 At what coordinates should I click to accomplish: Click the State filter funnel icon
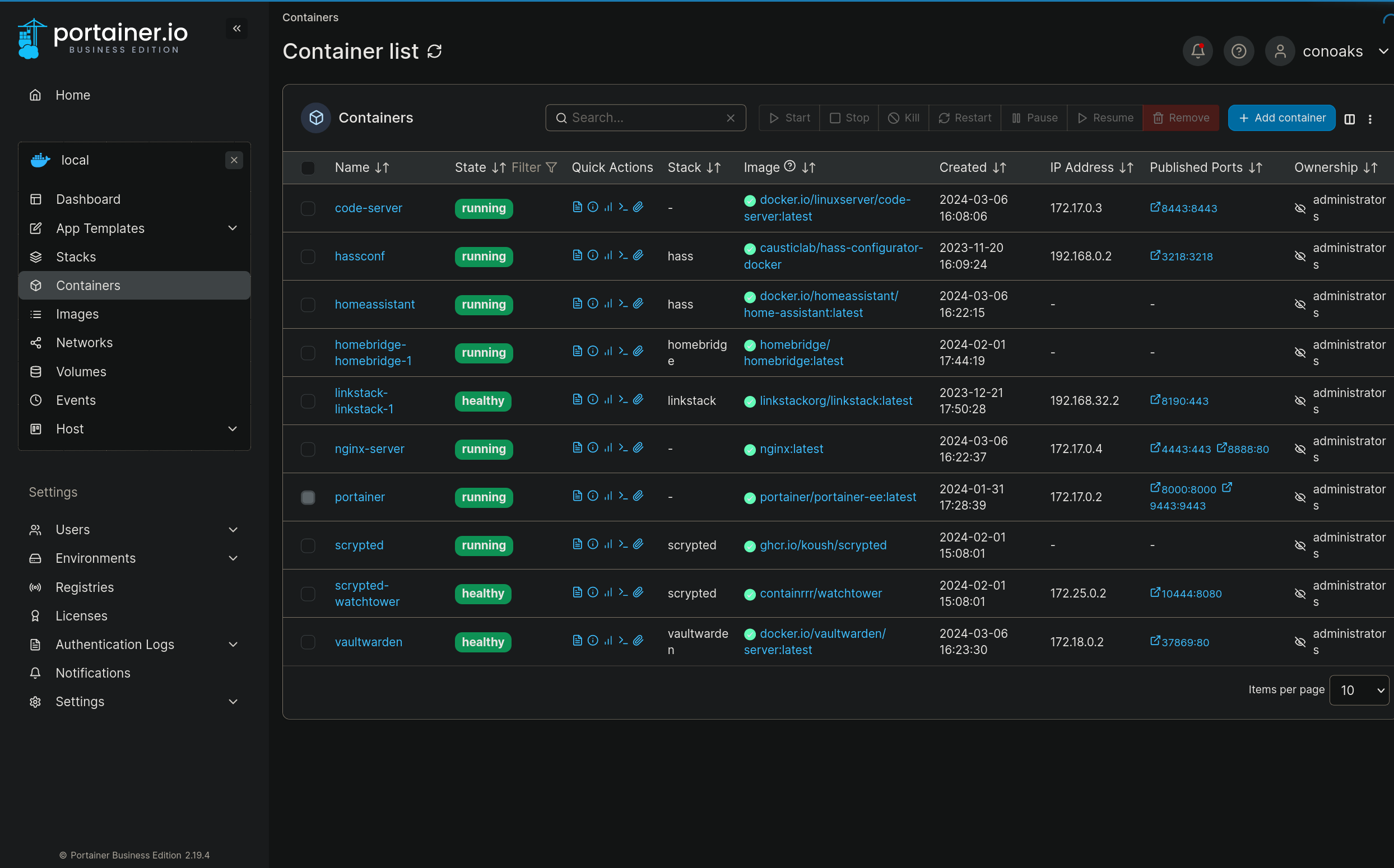pos(551,167)
